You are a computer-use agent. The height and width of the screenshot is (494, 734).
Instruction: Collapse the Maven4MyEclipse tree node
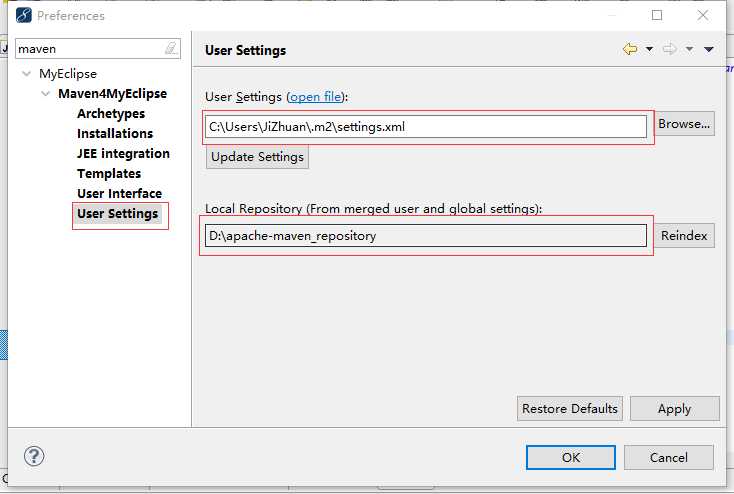(45, 94)
